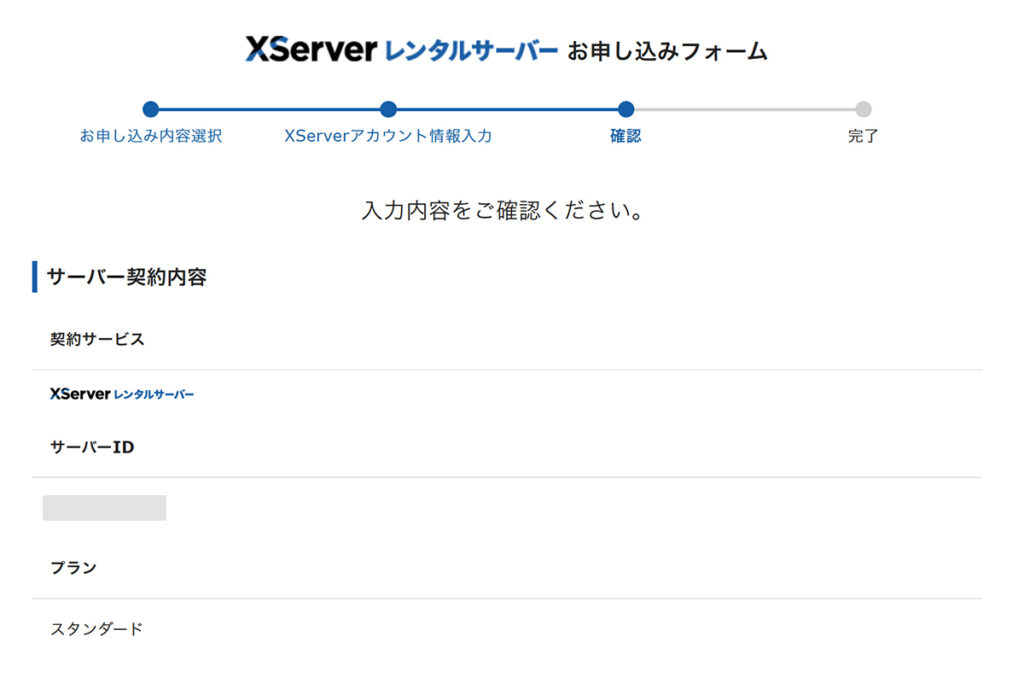The image size is (1024, 683).
Task: Click the gray 完了 step circle
Action: coord(863,110)
